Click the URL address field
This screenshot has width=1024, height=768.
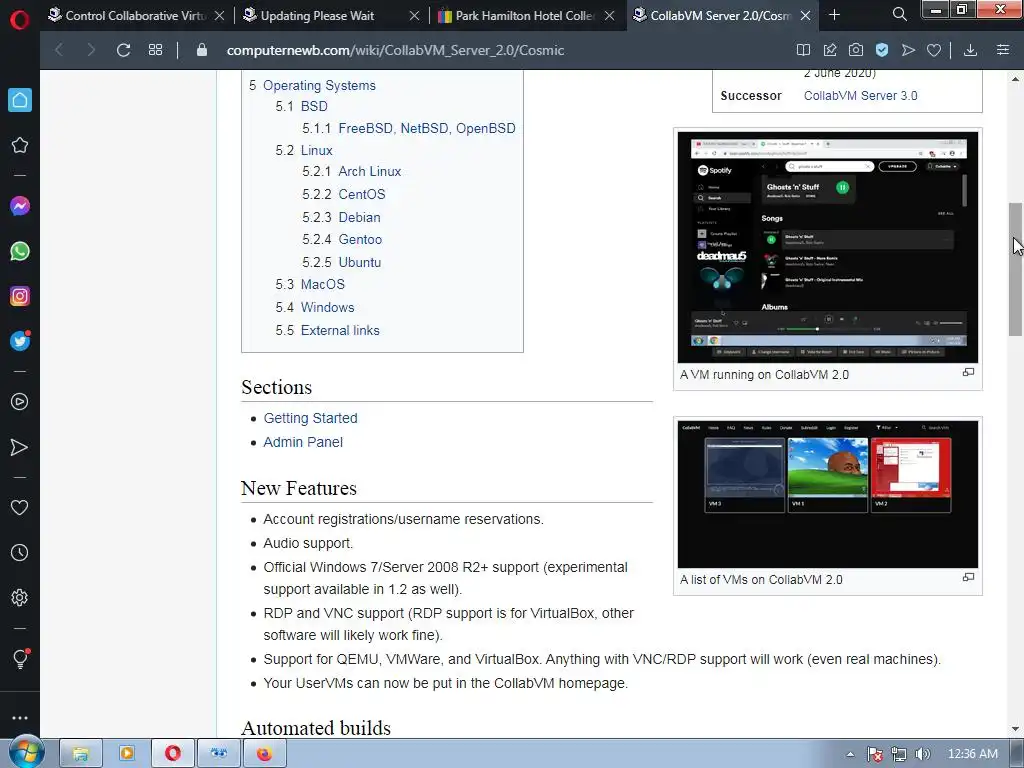[x=395, y=50]
